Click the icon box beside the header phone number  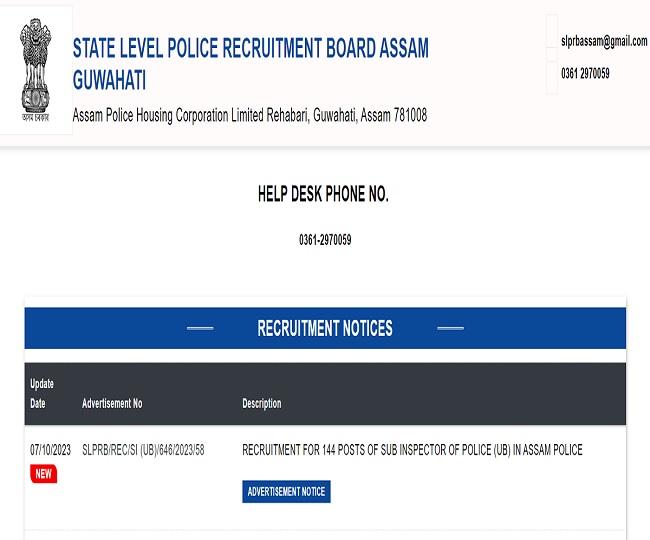pyautogui.click(x=551, y=74)
